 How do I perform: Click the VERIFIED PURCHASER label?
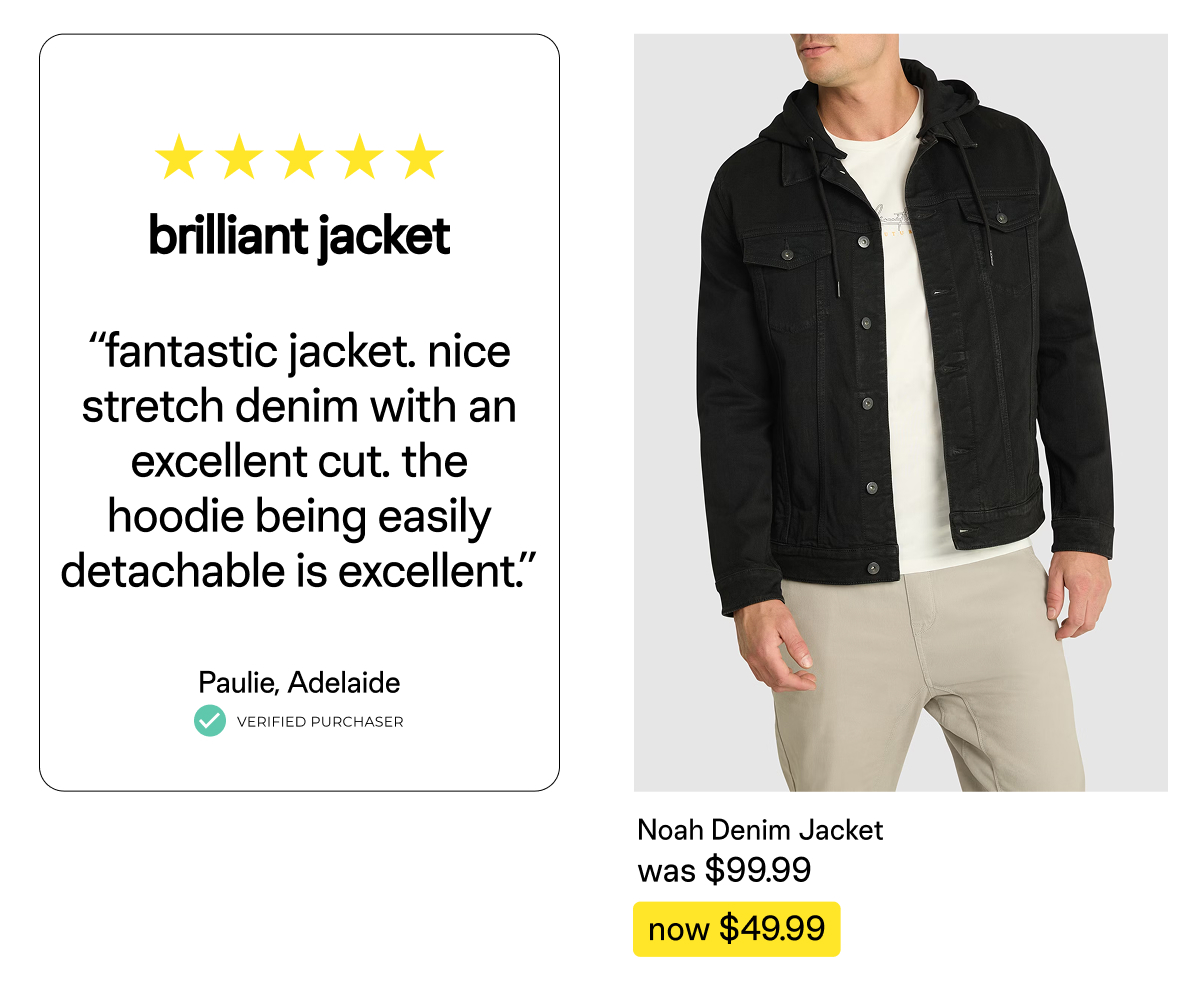tap(320, 721)
